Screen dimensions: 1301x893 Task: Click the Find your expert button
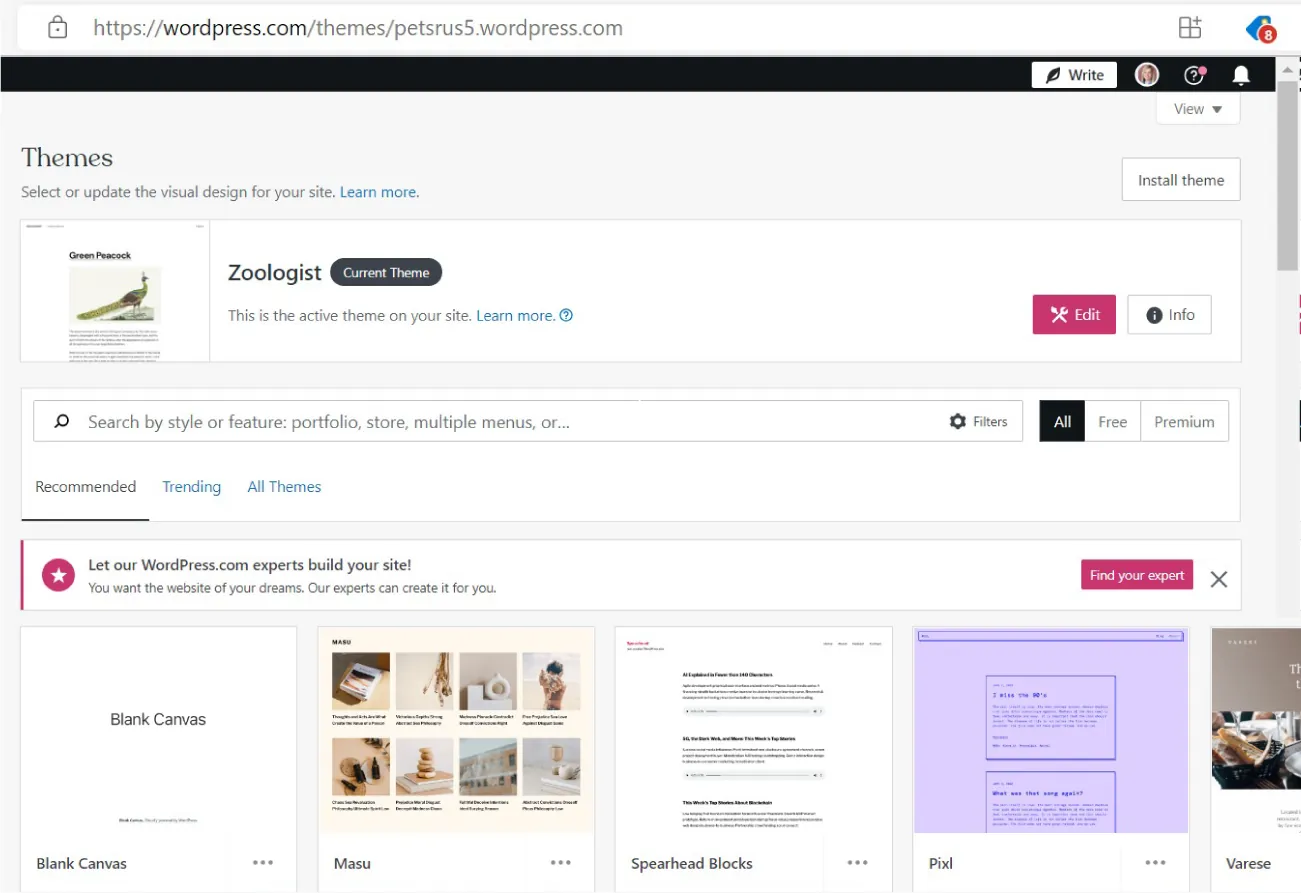[1136, 575]
